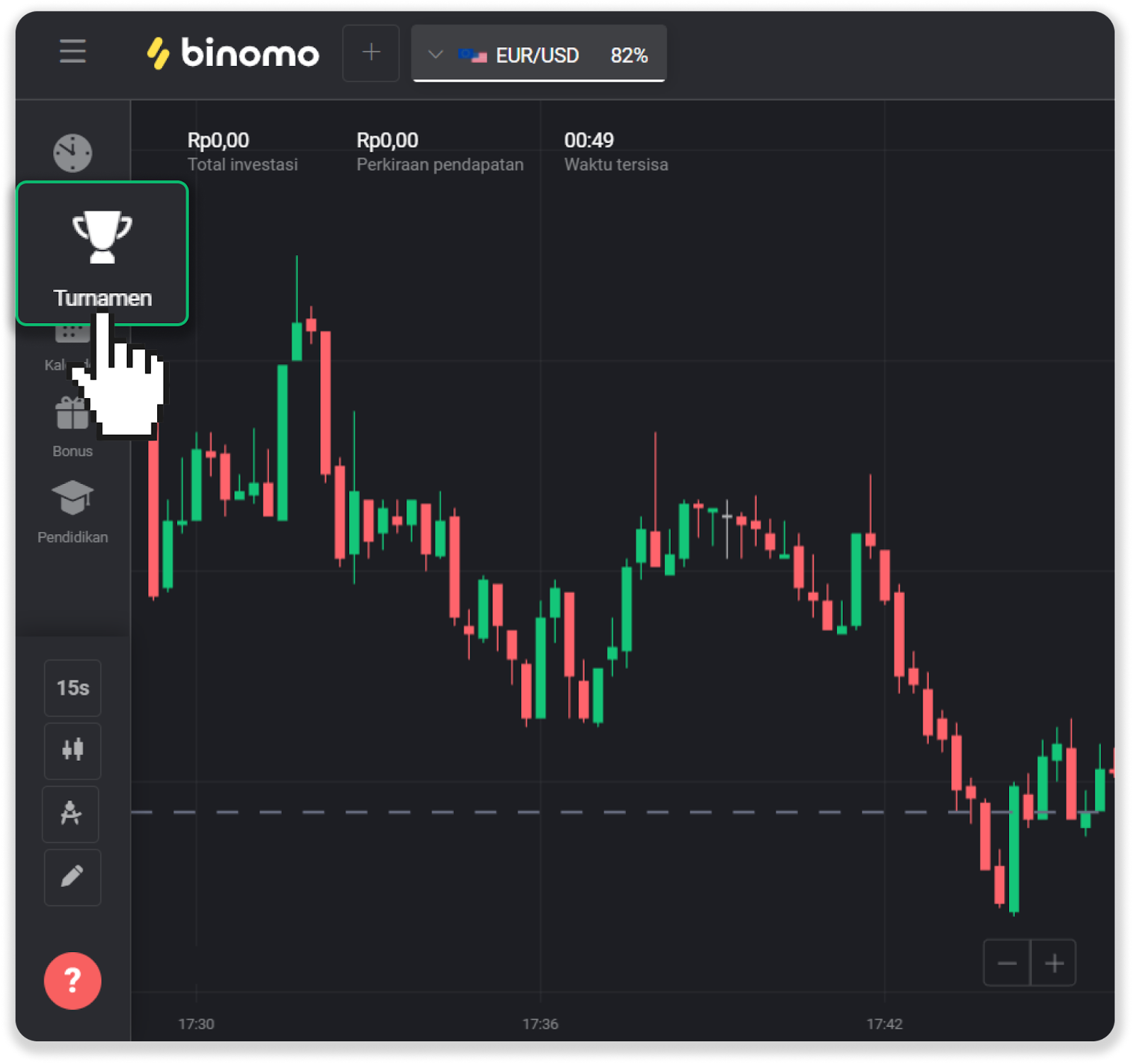The height and width of the screenshot is (1064, 1133).
Task: Open trade history clock icon
Action: click(x=73, y=152)
